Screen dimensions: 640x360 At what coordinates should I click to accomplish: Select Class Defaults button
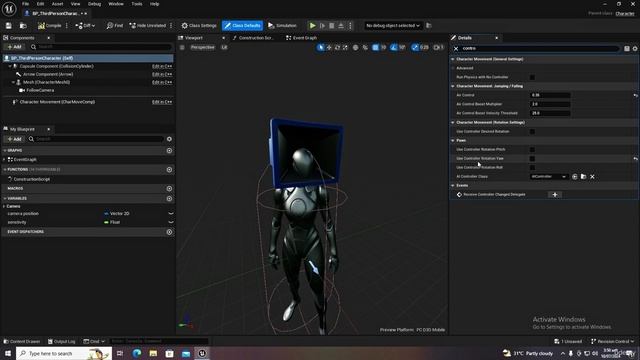(x=242, y=26)
